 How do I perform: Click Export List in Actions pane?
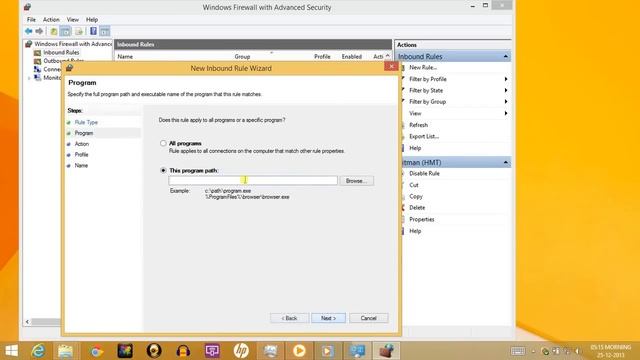[424, 136]
